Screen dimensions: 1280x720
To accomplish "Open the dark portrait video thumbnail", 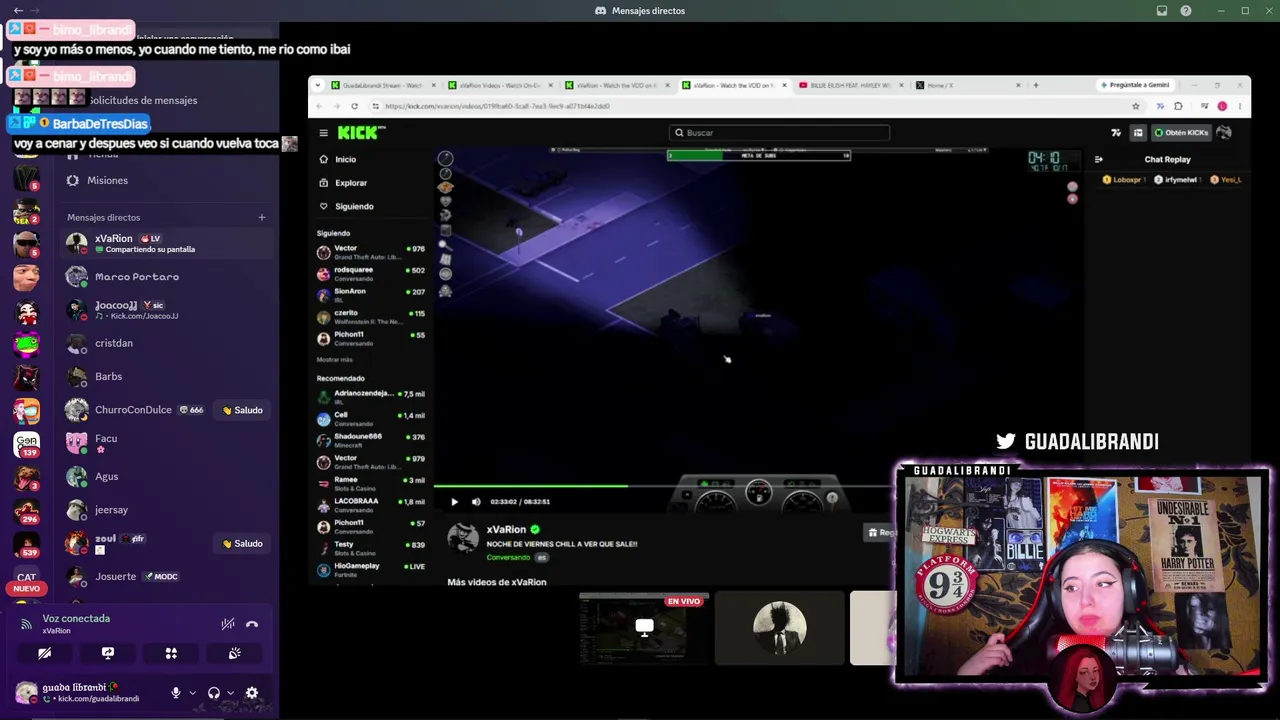I will pyautogui.click(x=780, y=628).
